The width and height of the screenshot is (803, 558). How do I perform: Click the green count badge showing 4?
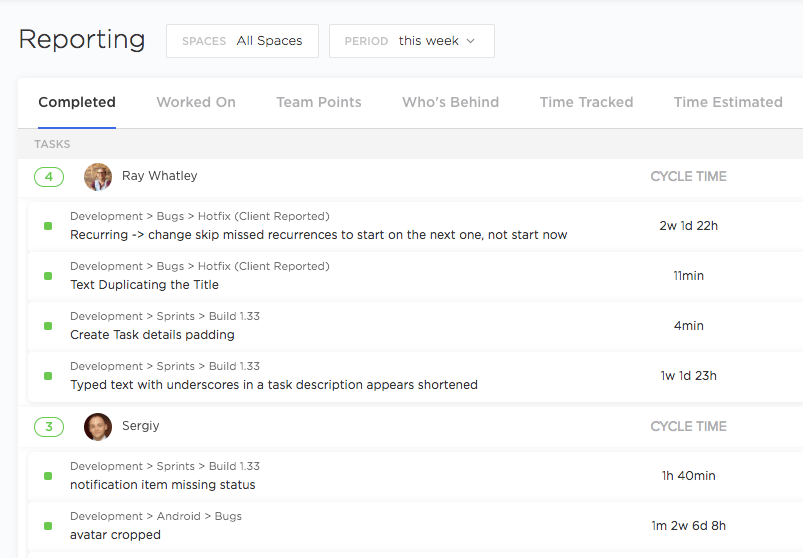coord(49,177)
